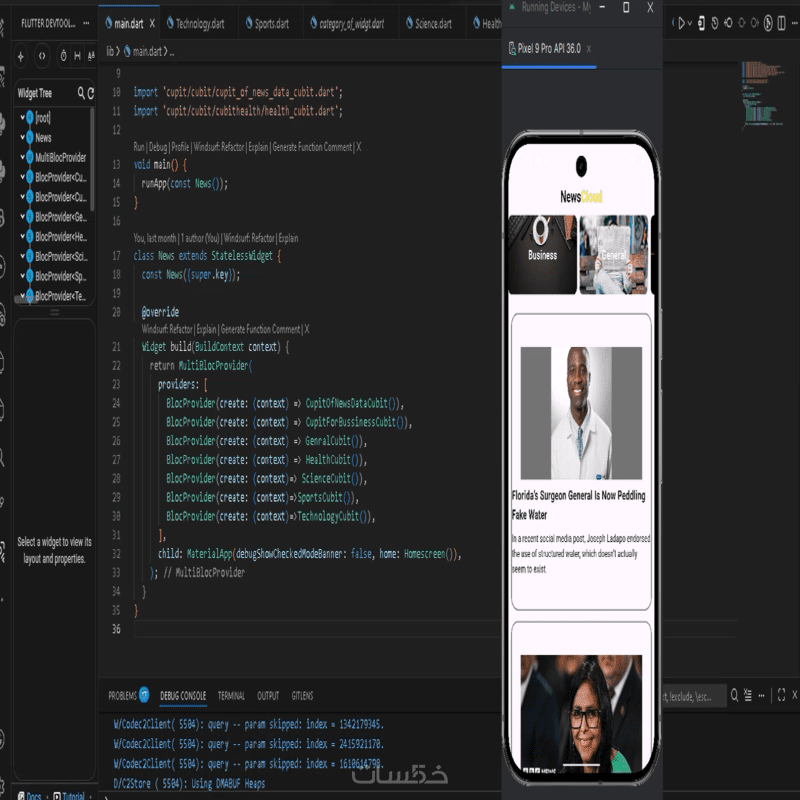Close the main.dart editor tab

[152, 23]
